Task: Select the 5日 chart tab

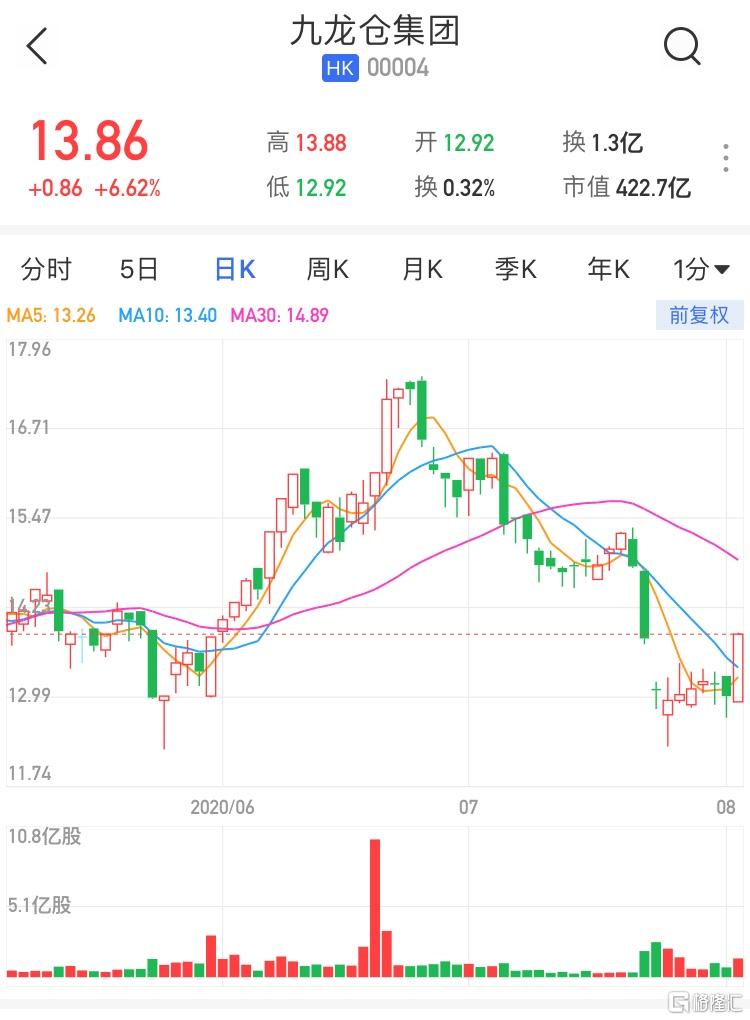Action: (x=139, y=269)
